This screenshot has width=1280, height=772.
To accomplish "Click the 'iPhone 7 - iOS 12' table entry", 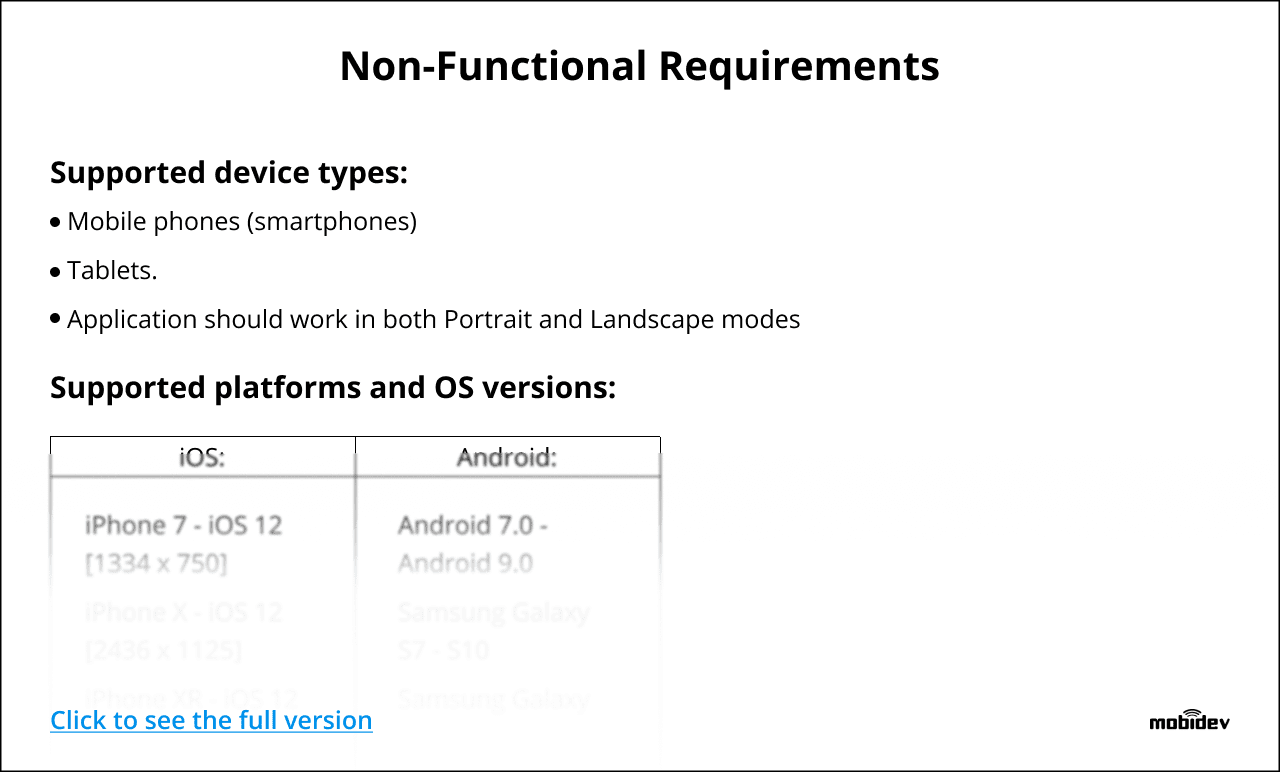I will click(184, 525).
